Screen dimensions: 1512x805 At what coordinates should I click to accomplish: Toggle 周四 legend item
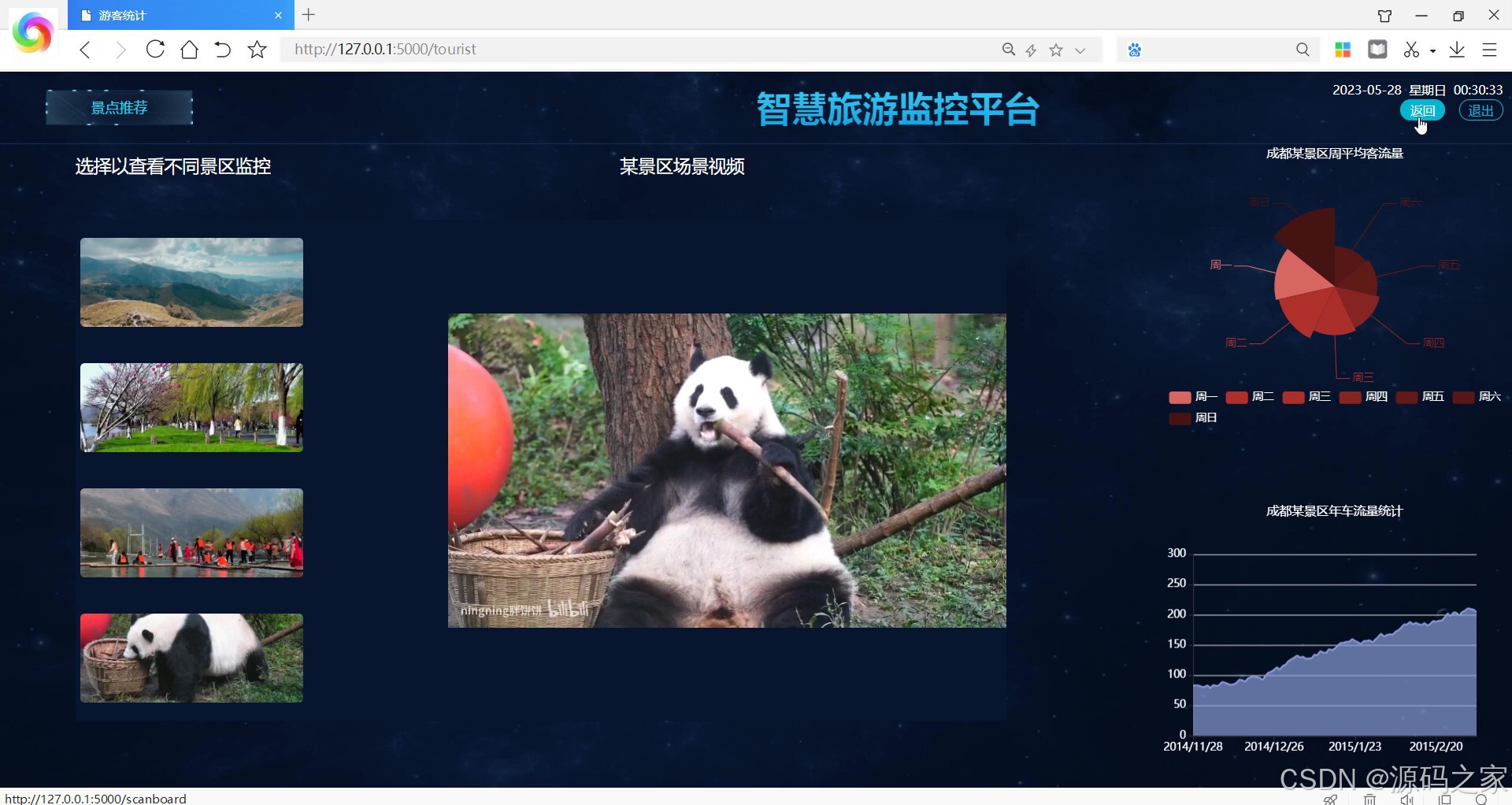(x=1363, y=397)
